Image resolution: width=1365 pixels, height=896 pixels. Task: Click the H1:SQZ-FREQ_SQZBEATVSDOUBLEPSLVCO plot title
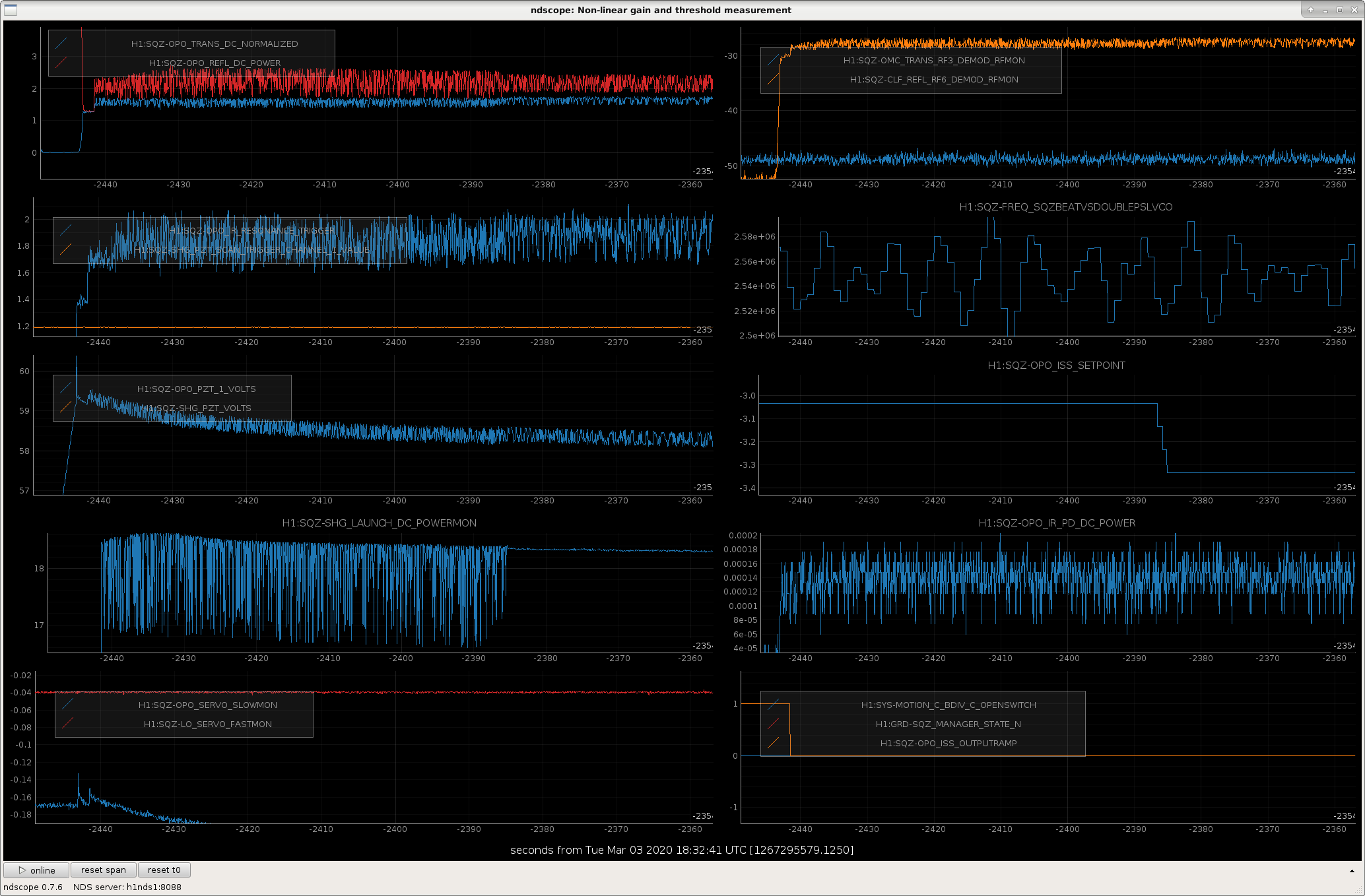click(x=1066, y=207)
